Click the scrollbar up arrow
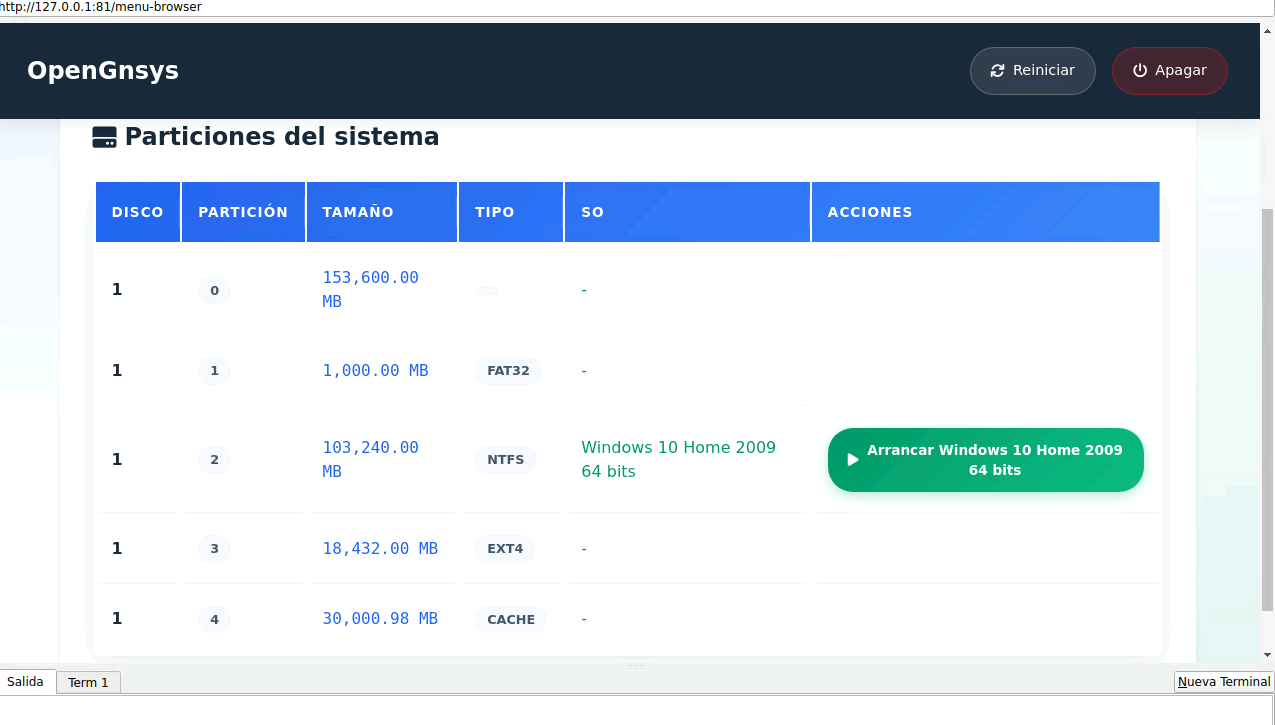Image resolution: width=1275 pixels, height=725 pixels. (x=1268, y=30)
